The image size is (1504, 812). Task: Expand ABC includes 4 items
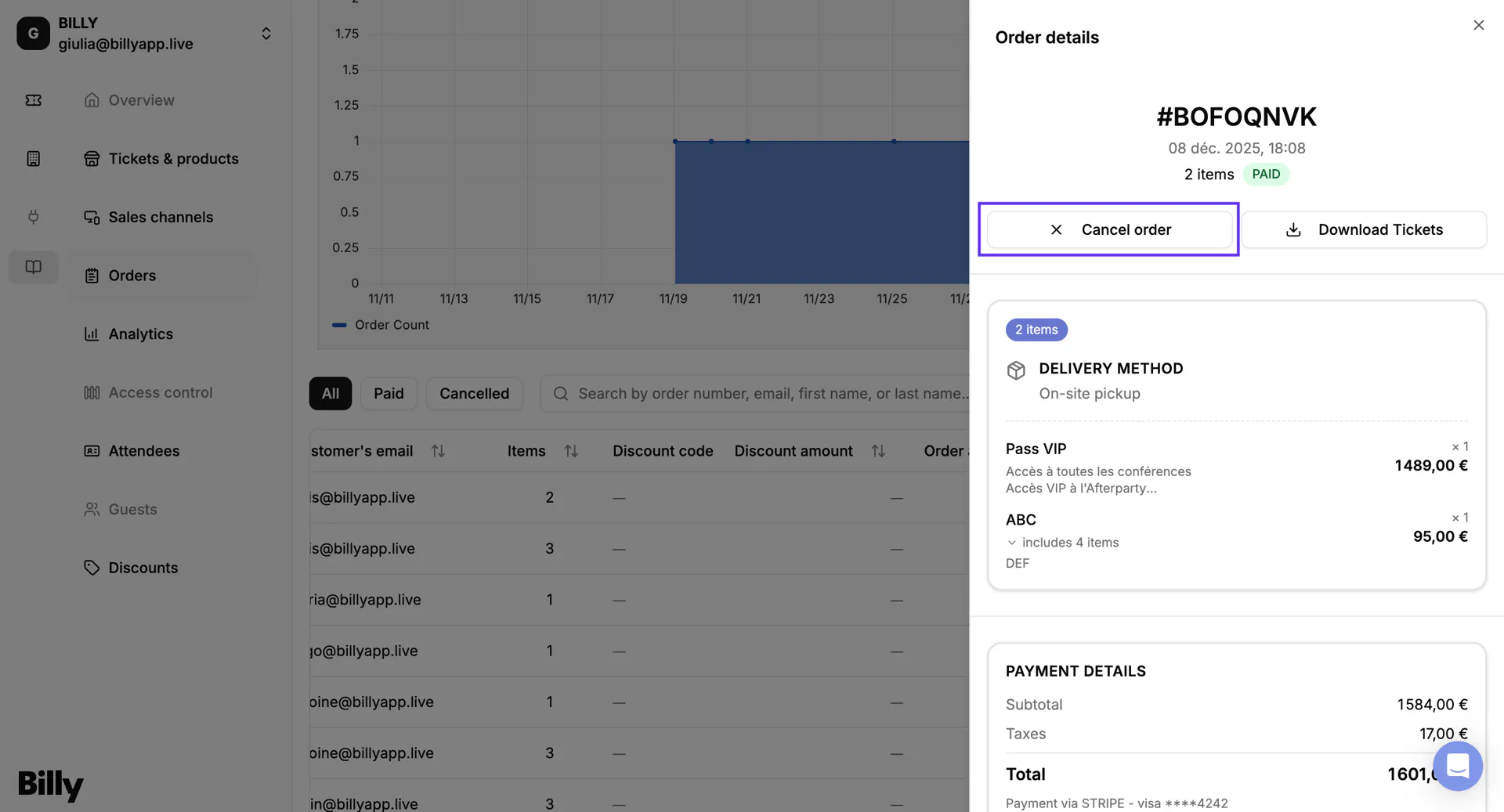pos(1062,543)
